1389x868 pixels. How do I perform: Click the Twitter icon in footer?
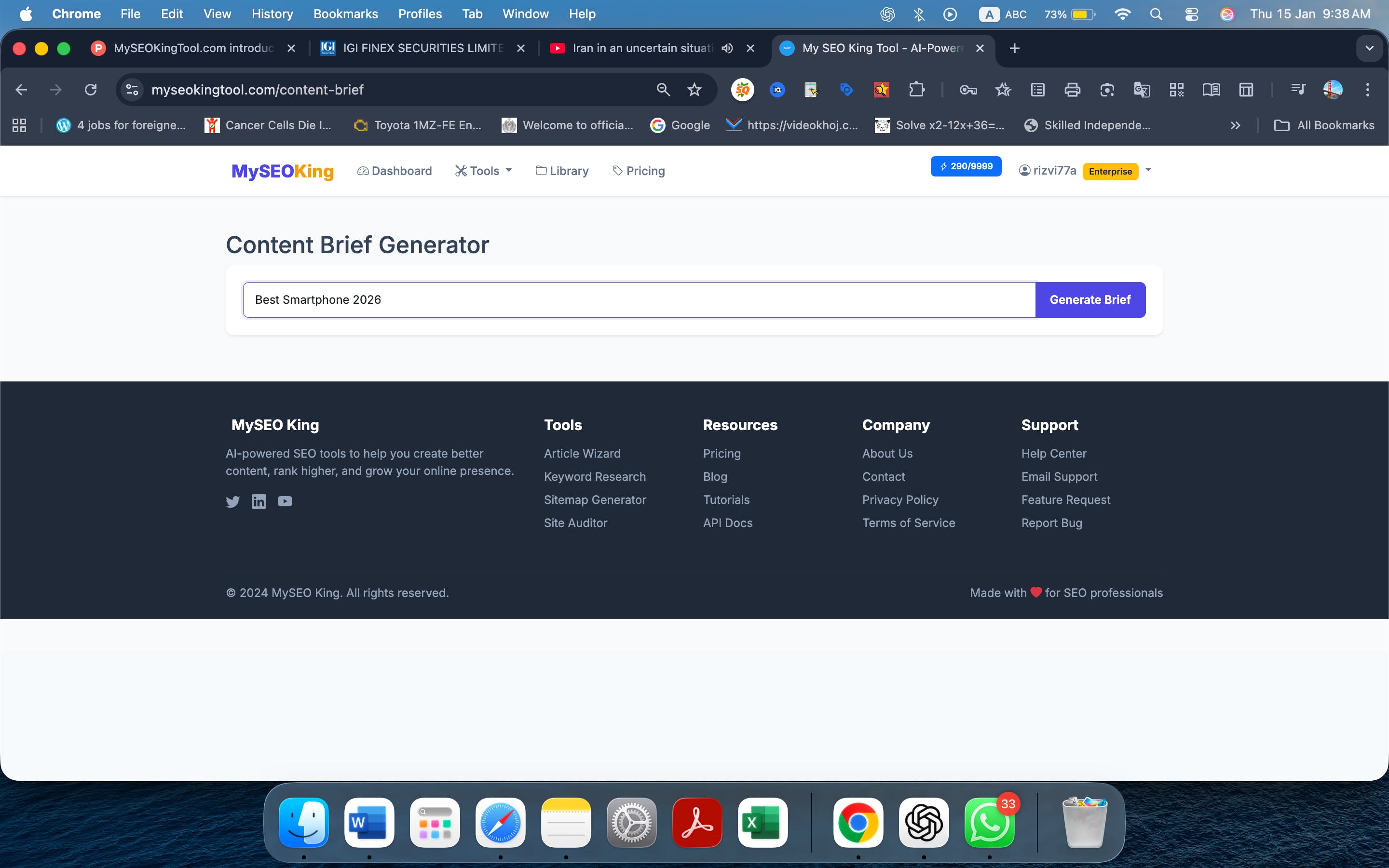tap(232, 502)
